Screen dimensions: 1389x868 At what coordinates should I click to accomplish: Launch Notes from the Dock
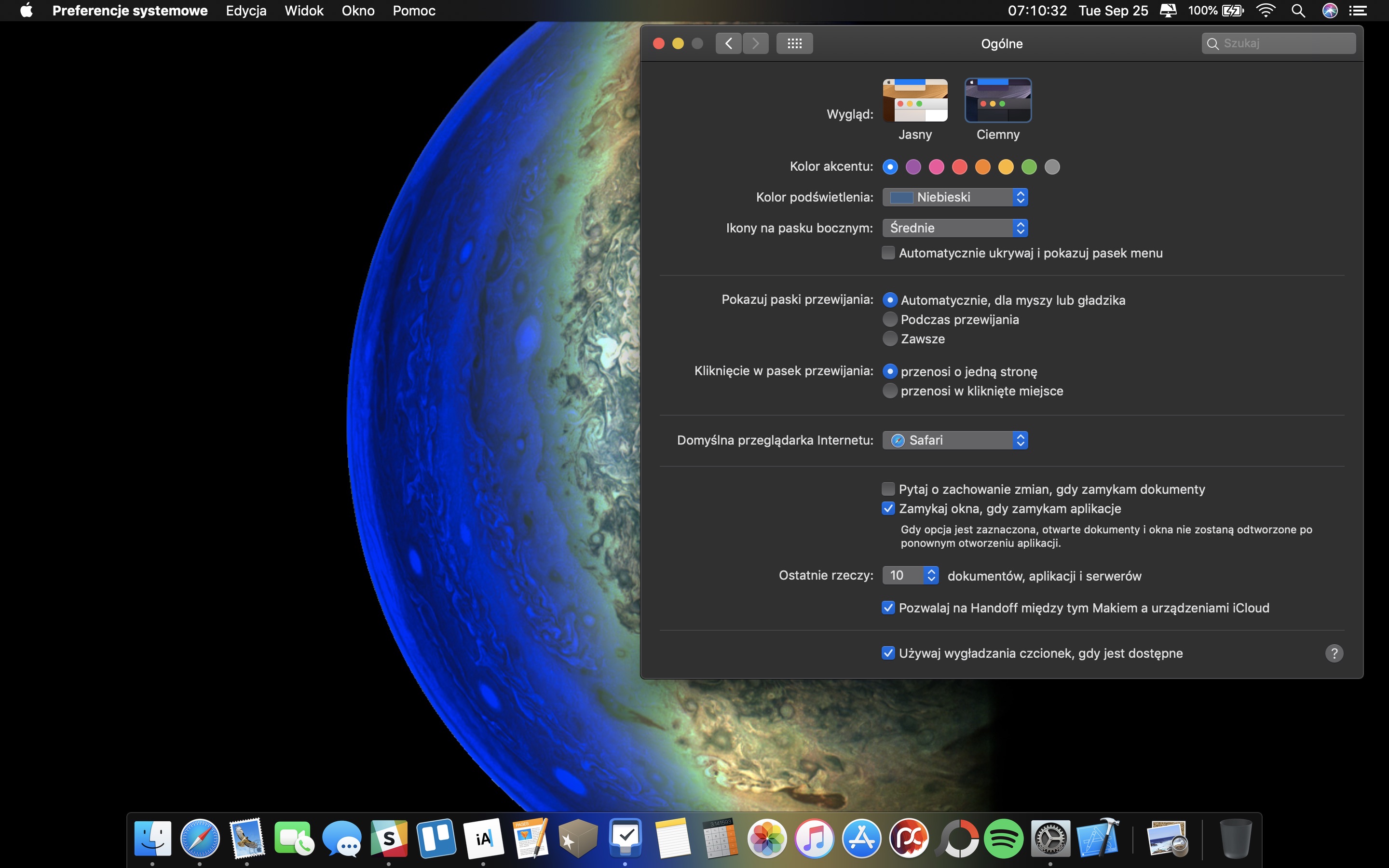click(x=673, y=839)
